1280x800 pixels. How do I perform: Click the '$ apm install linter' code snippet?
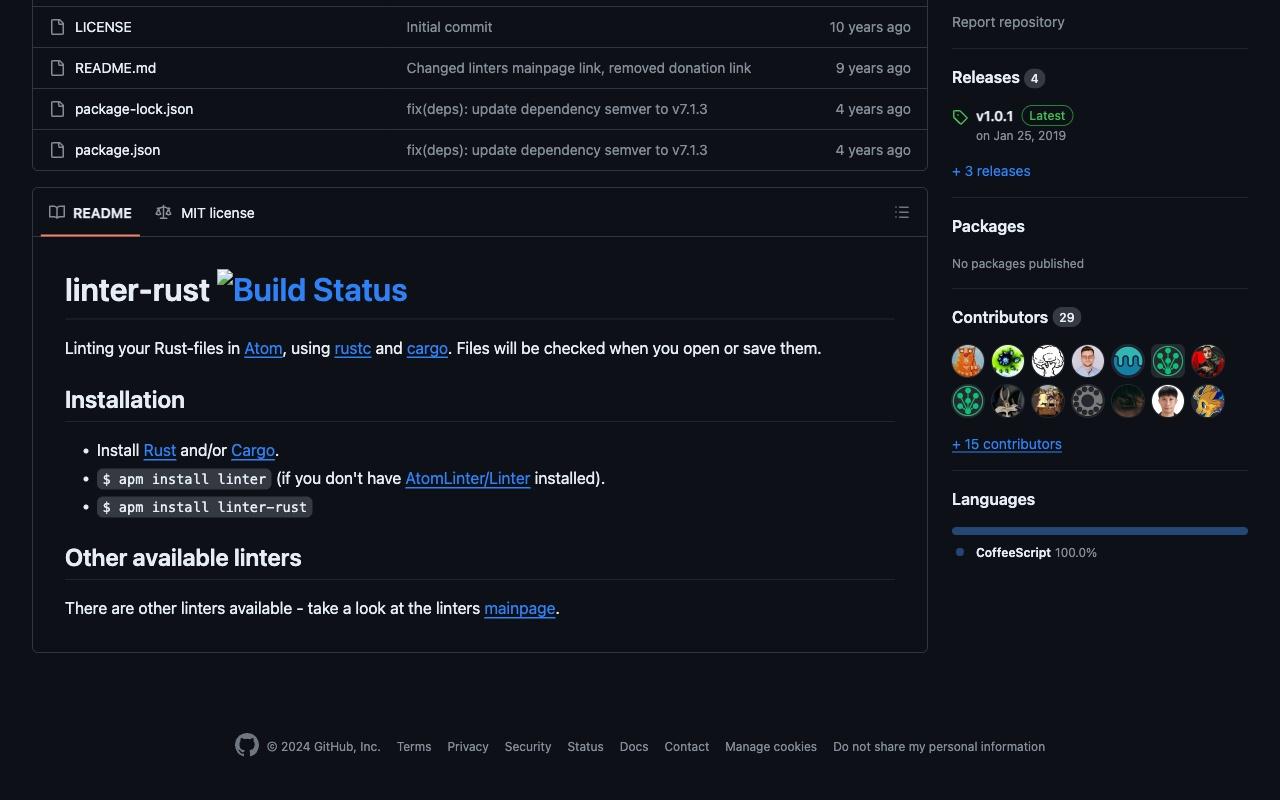(x=184, y=479)
